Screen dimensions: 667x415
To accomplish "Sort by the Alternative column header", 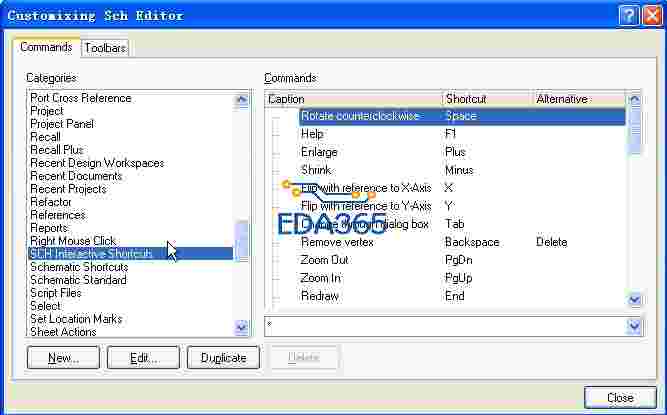I will pyautogui.click(x=579, y=99).
